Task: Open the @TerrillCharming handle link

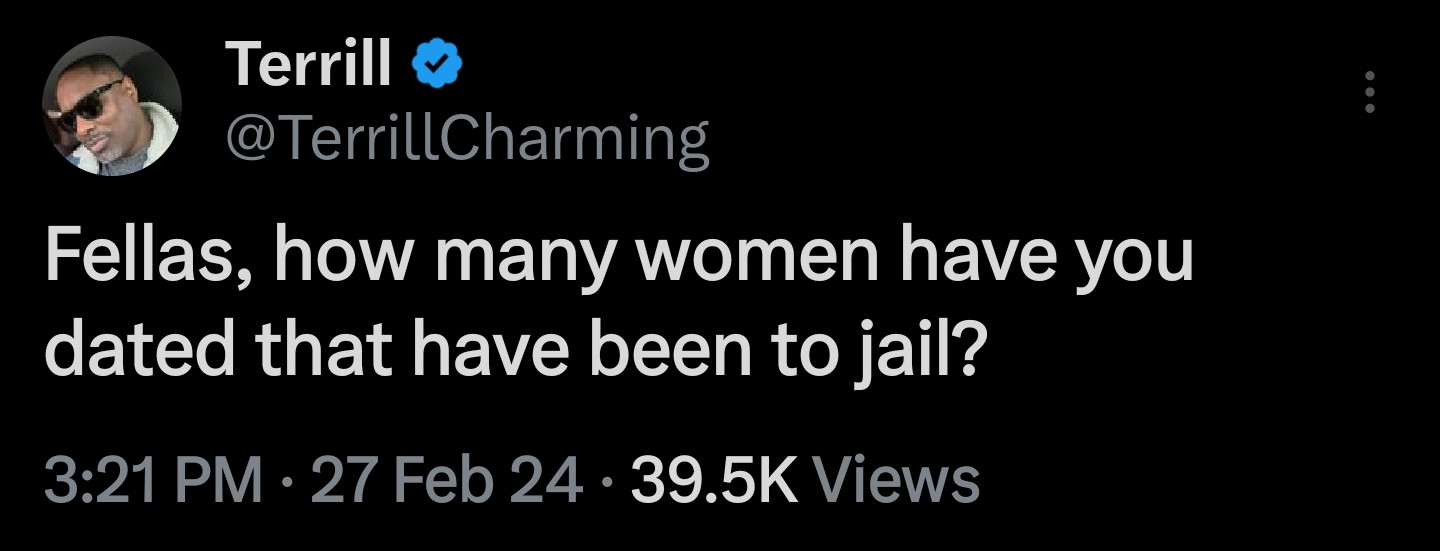Action: (469, 140)
